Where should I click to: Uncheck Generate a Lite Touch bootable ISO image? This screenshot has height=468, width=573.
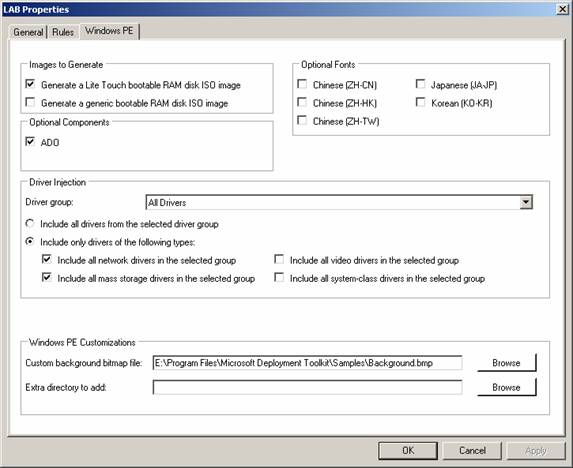30,84
